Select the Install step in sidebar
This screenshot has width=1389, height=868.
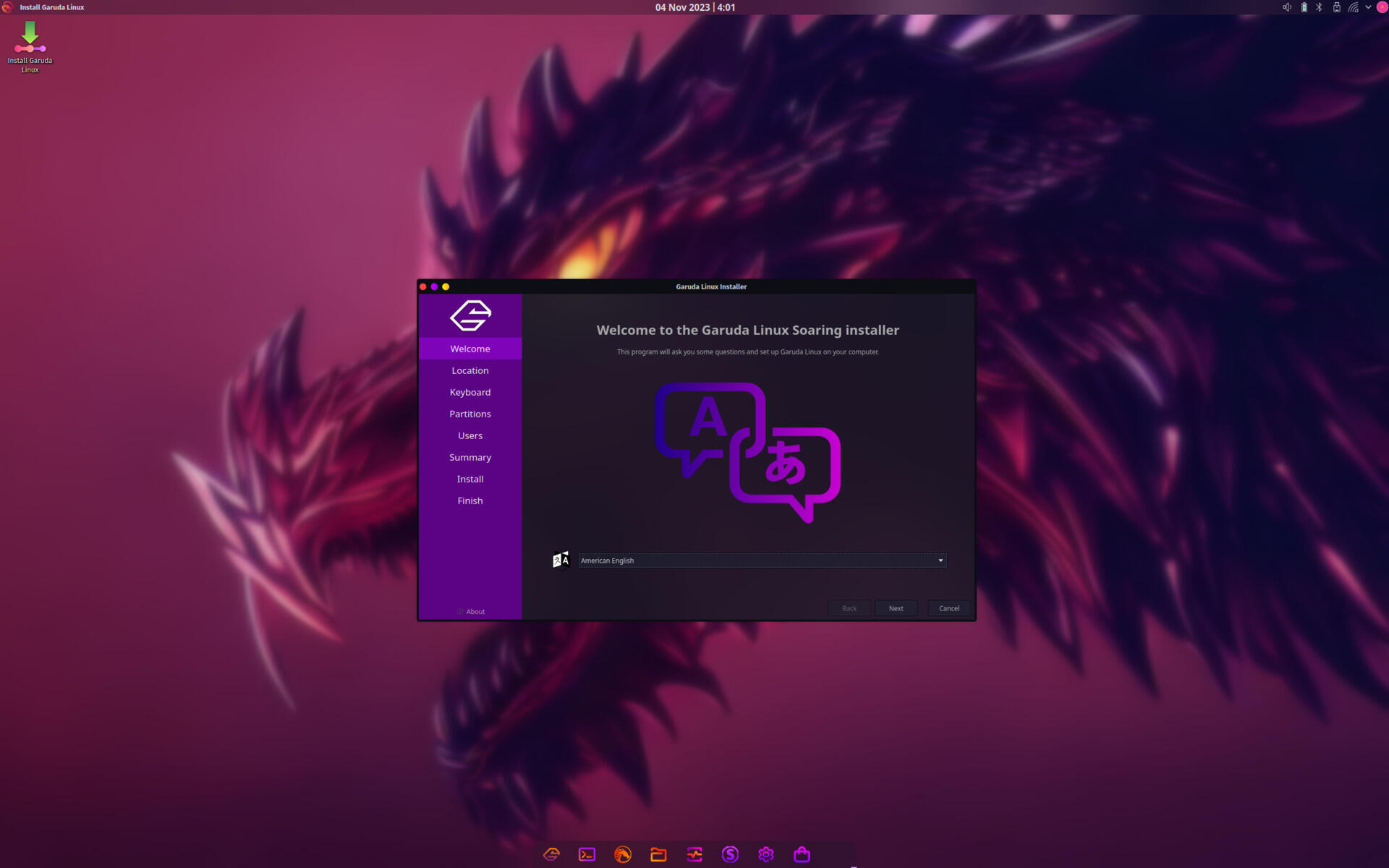tap(470, 479)
